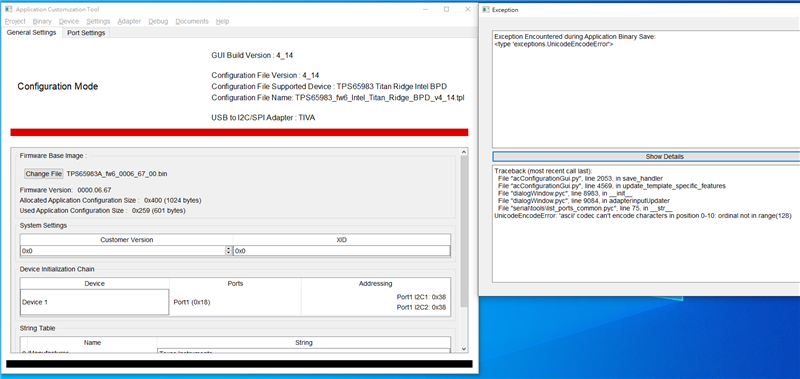Click Configuration File Supported Device text

pyautogui.click(x=329, y=86)
